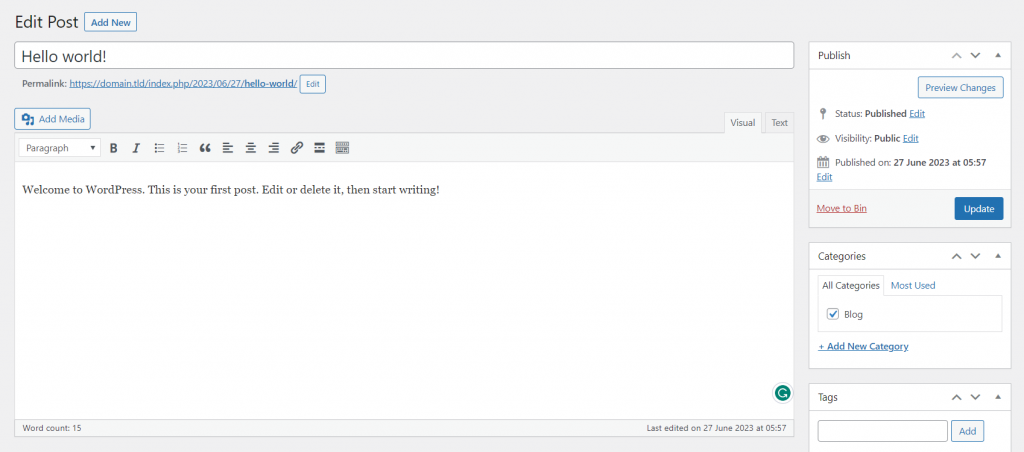
Task: Insert a bulleted list
Action: 159,148
